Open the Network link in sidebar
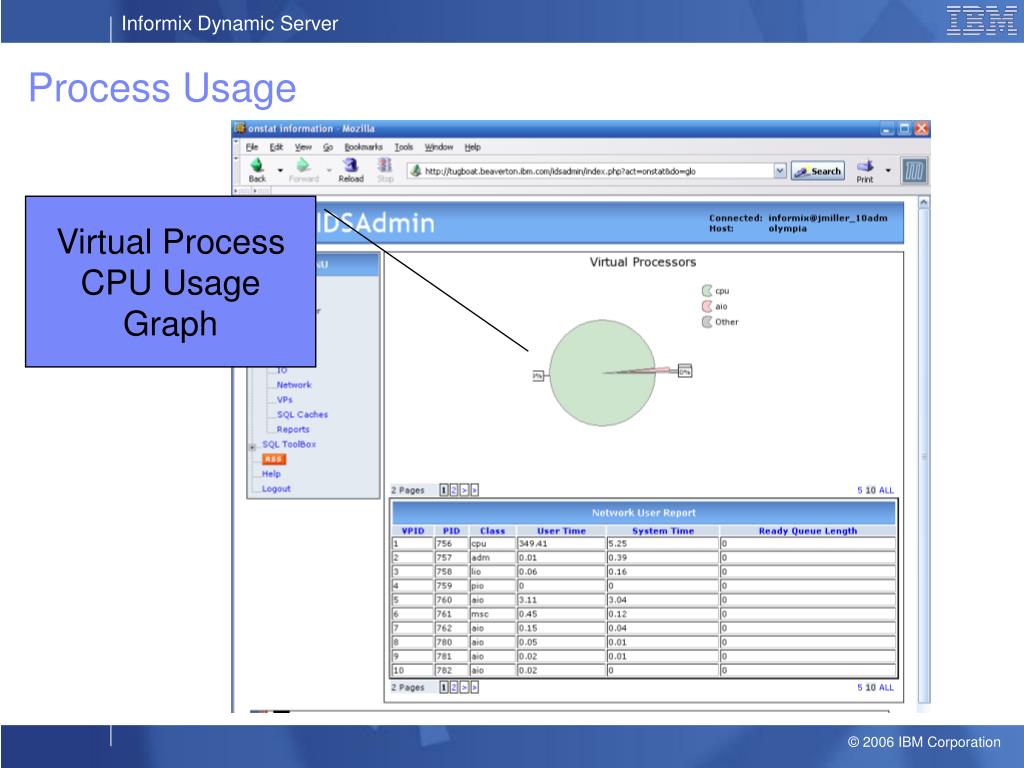The width and height of the screenshot is (1024, 768). coord(294,385)
